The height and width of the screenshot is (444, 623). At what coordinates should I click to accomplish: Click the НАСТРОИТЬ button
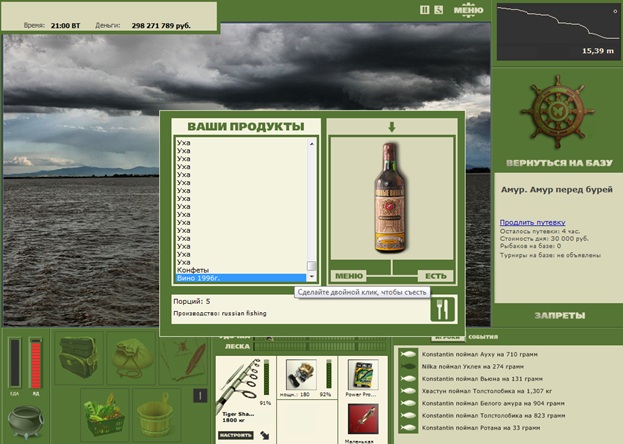tap(236, 435)
